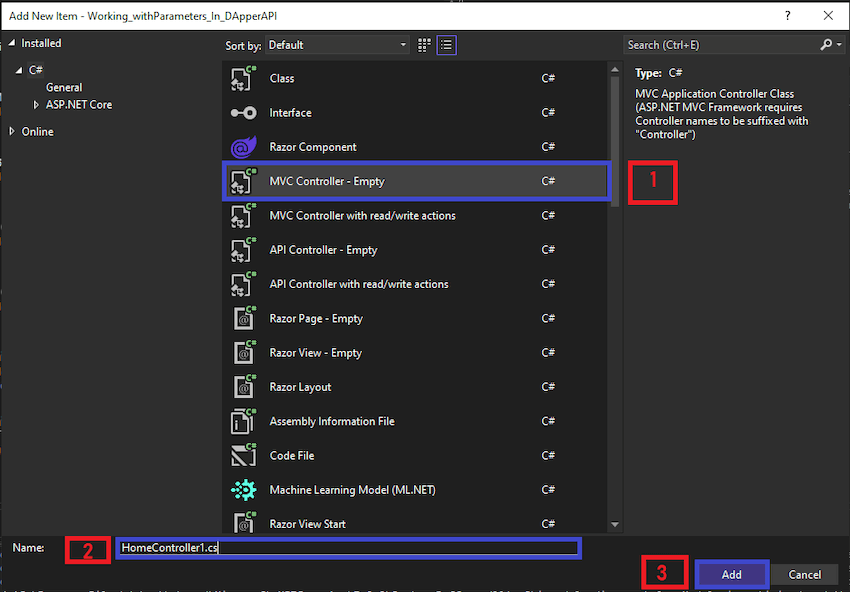Expand the Online tree node
This screenshot has height=592, width=850.
click(x=12, y=131)
